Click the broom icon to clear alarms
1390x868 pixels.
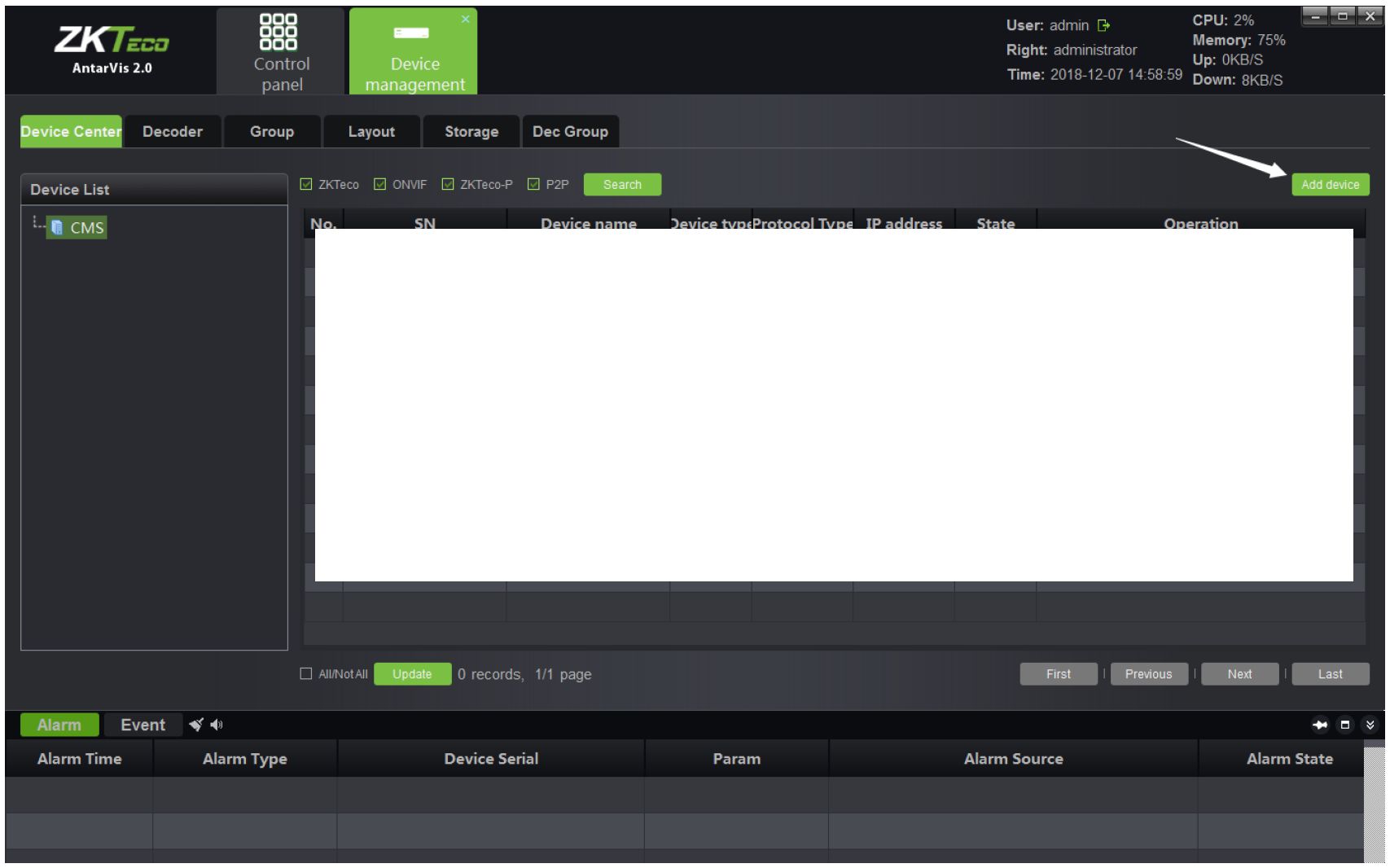(196, 725)
